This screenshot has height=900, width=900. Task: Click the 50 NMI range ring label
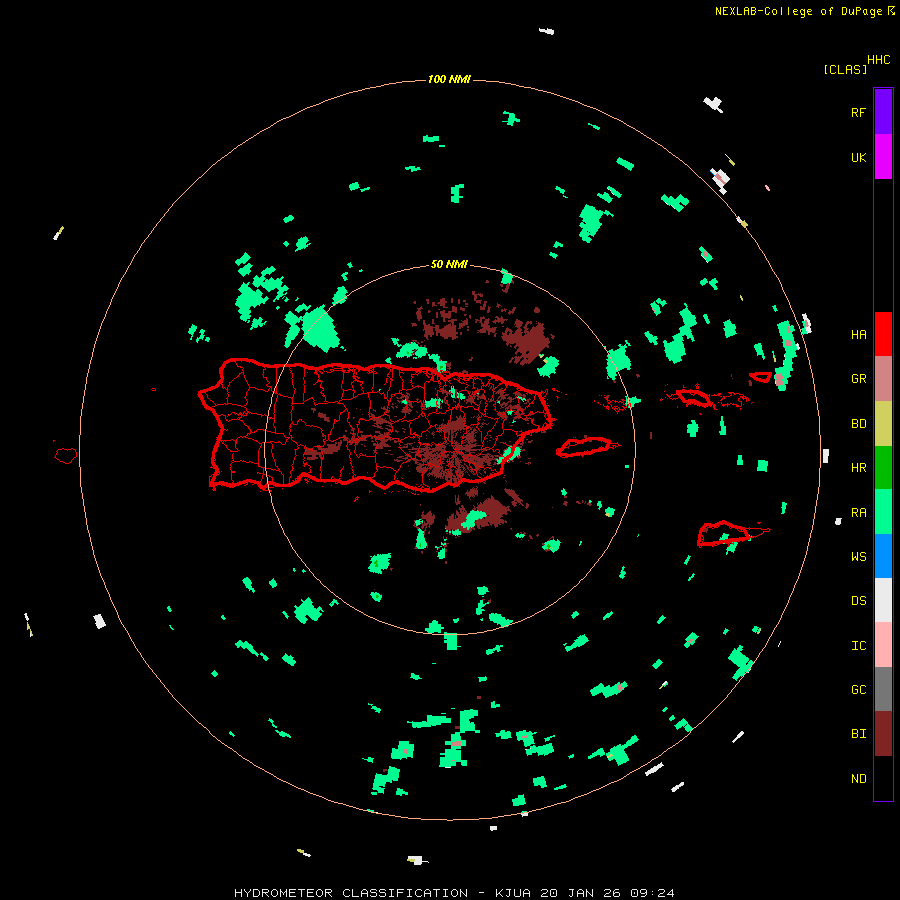(449, 264)
